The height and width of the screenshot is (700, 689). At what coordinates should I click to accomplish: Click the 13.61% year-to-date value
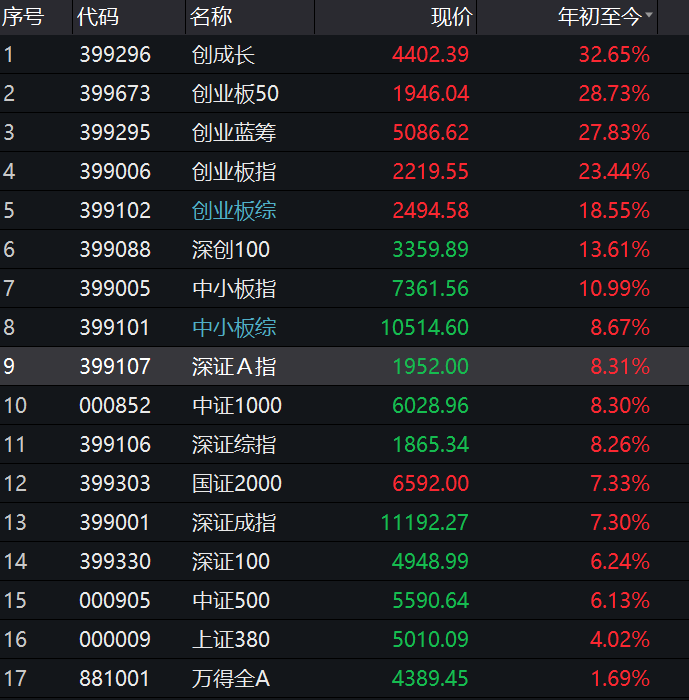614,250
